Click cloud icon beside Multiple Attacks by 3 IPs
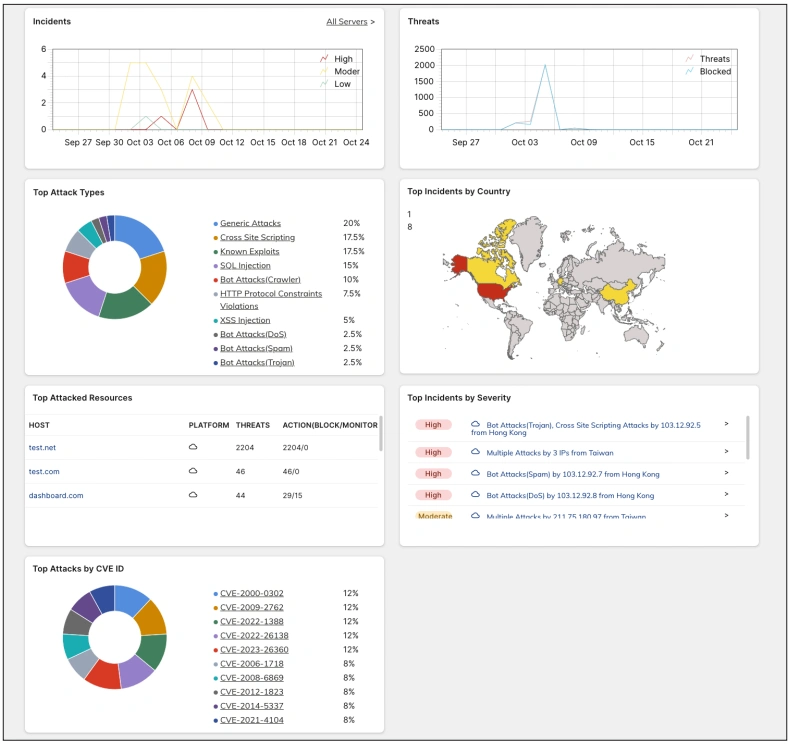793x747 pixels. pyautogui.click(x=476, y=452)
